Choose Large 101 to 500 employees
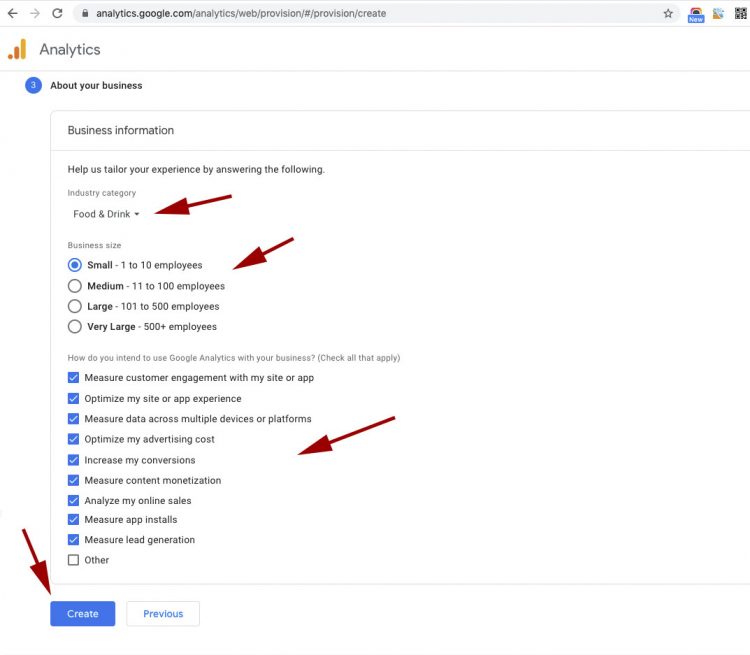 [x=75, y=306]
